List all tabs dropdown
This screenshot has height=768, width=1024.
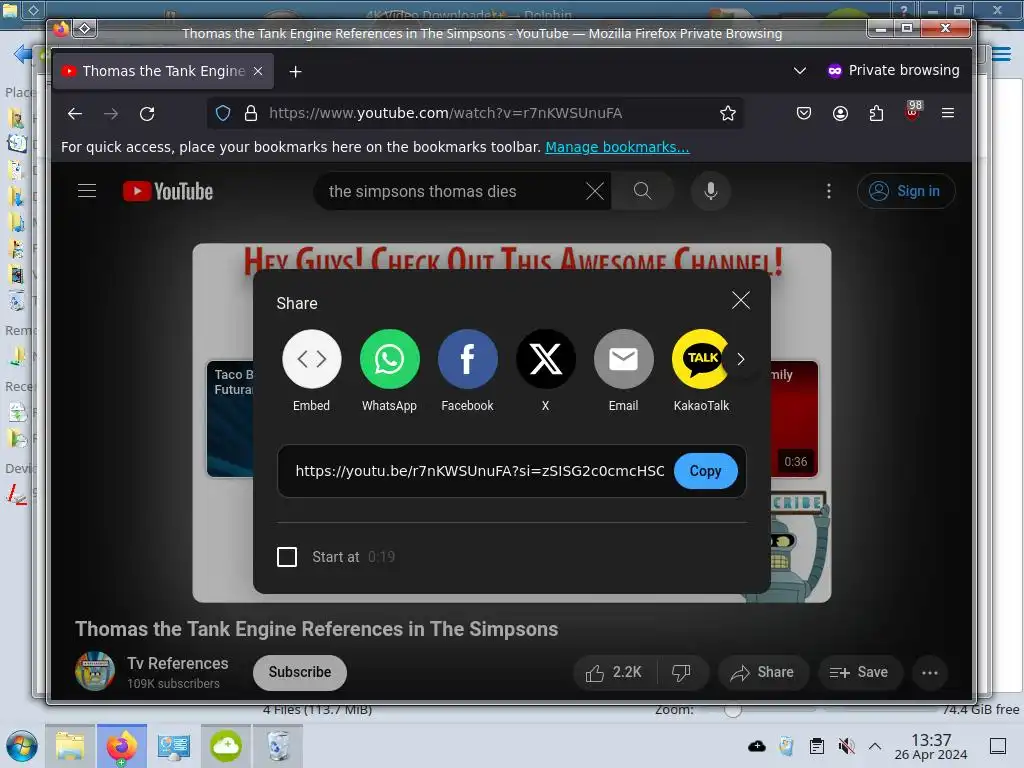coord(799,71)
